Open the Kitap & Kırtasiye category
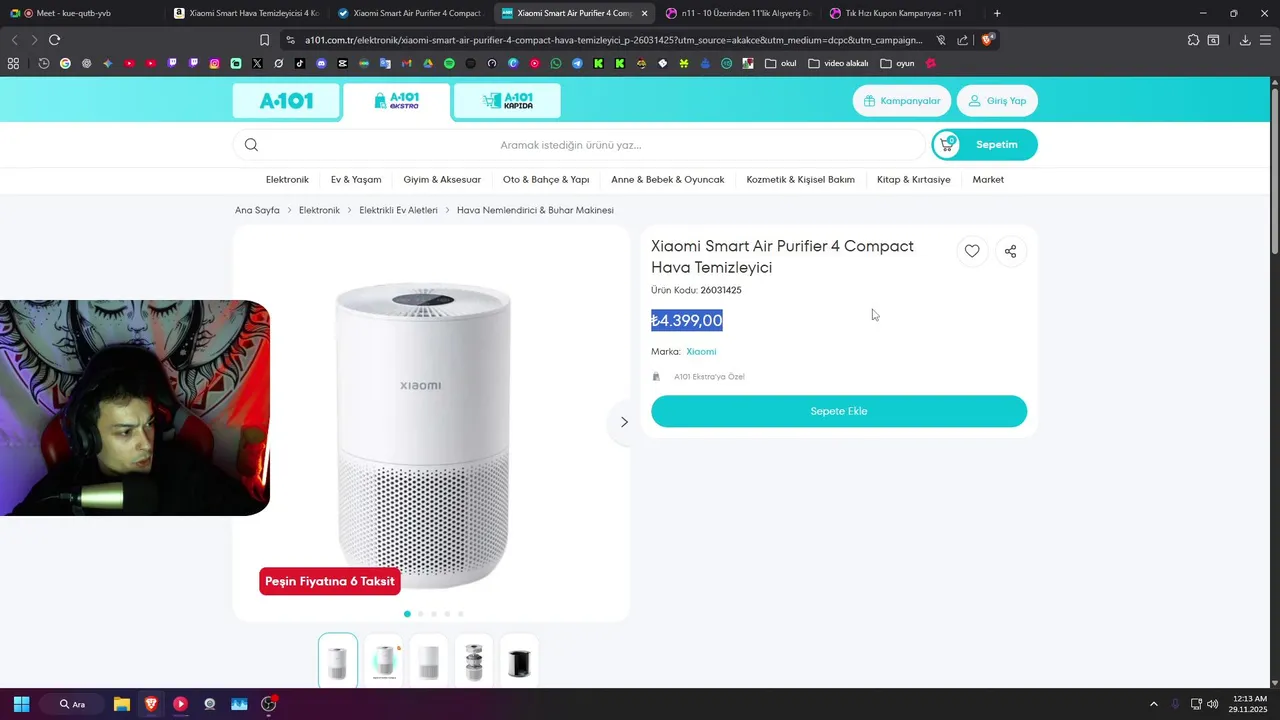 pos(914,180)
